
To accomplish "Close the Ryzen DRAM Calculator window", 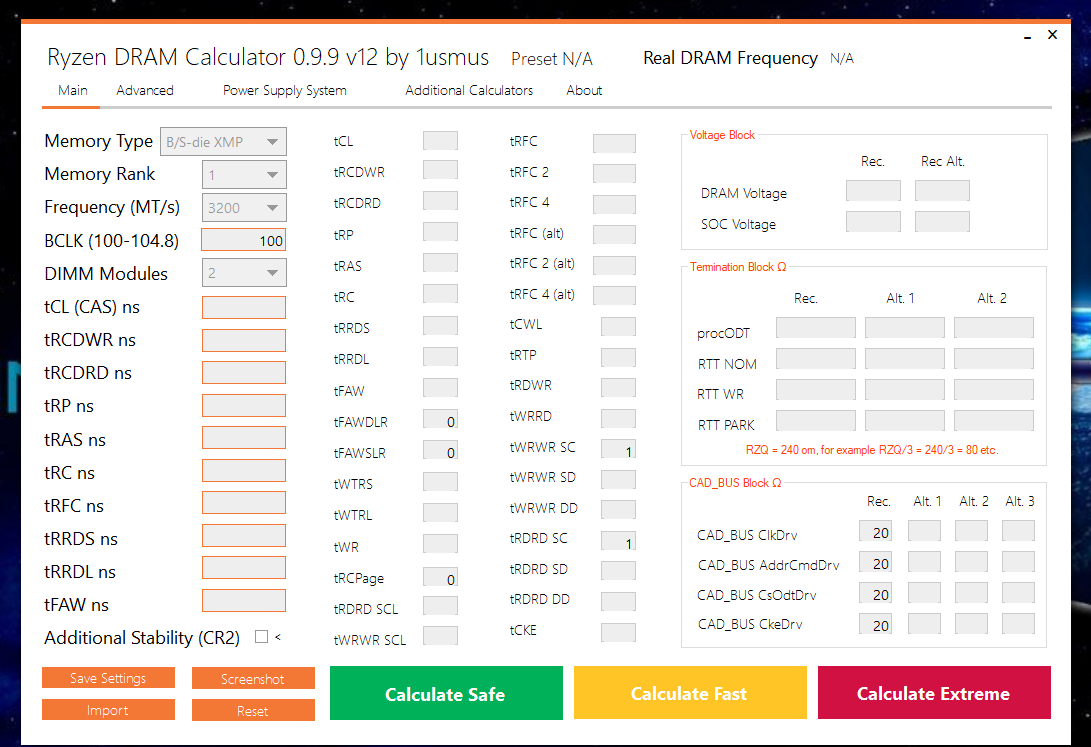I will point(1052,35).
